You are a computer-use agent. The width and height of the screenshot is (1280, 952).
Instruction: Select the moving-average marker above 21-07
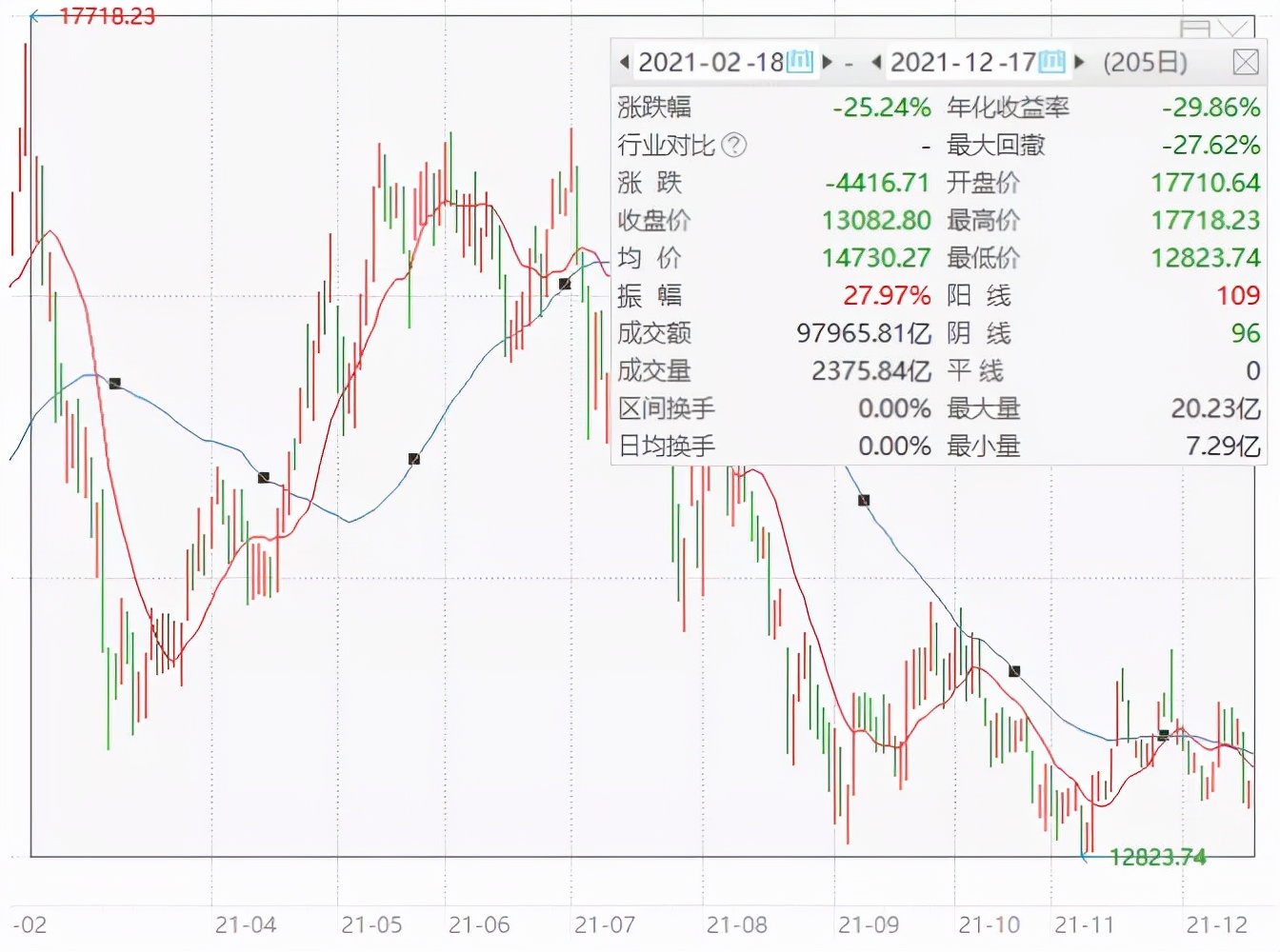click(x=565, y=284)
